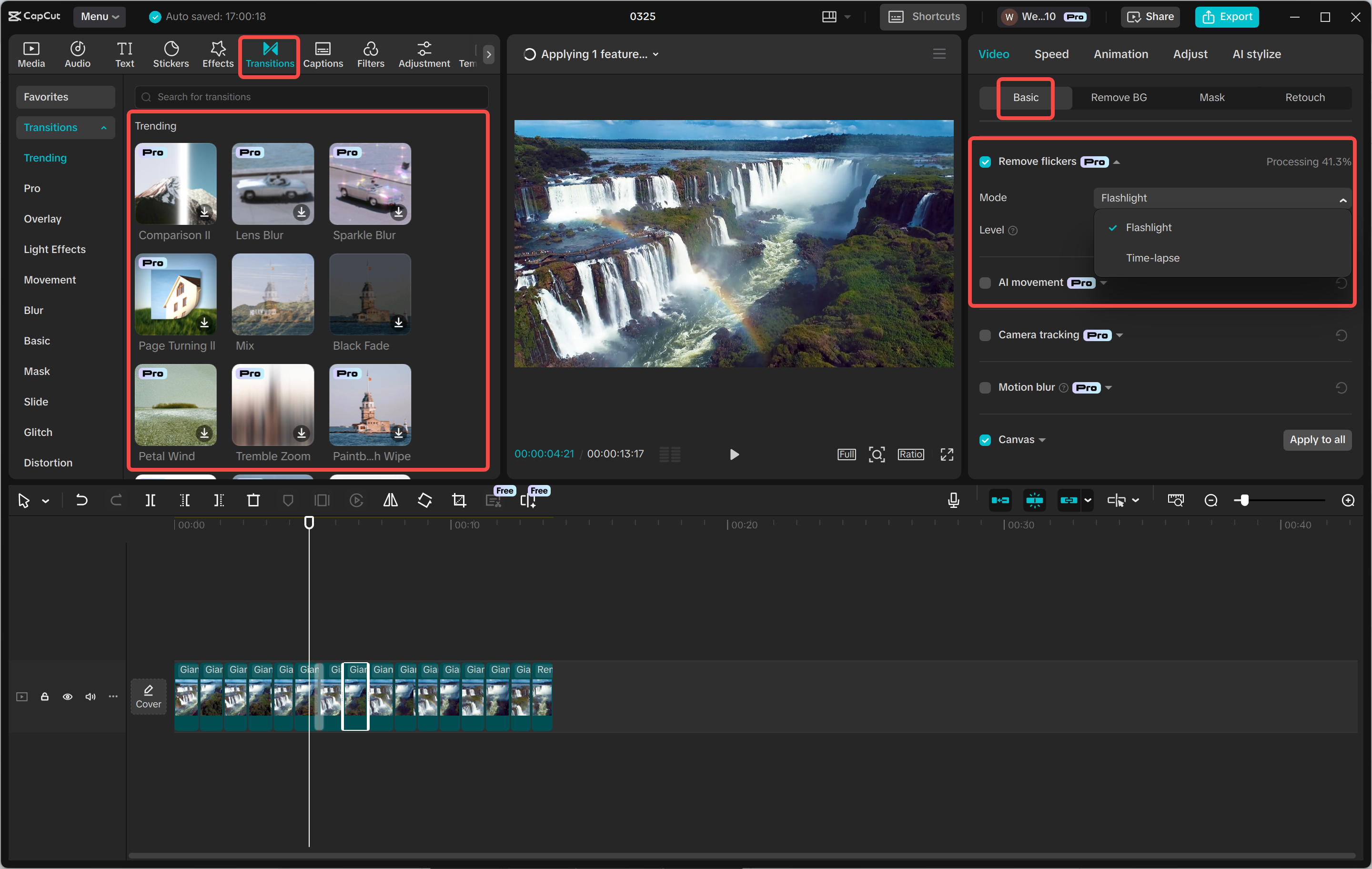Switch to the Animation tab
The width and height of the screenshot is (1372, 869).
(x=1120, y=54)
